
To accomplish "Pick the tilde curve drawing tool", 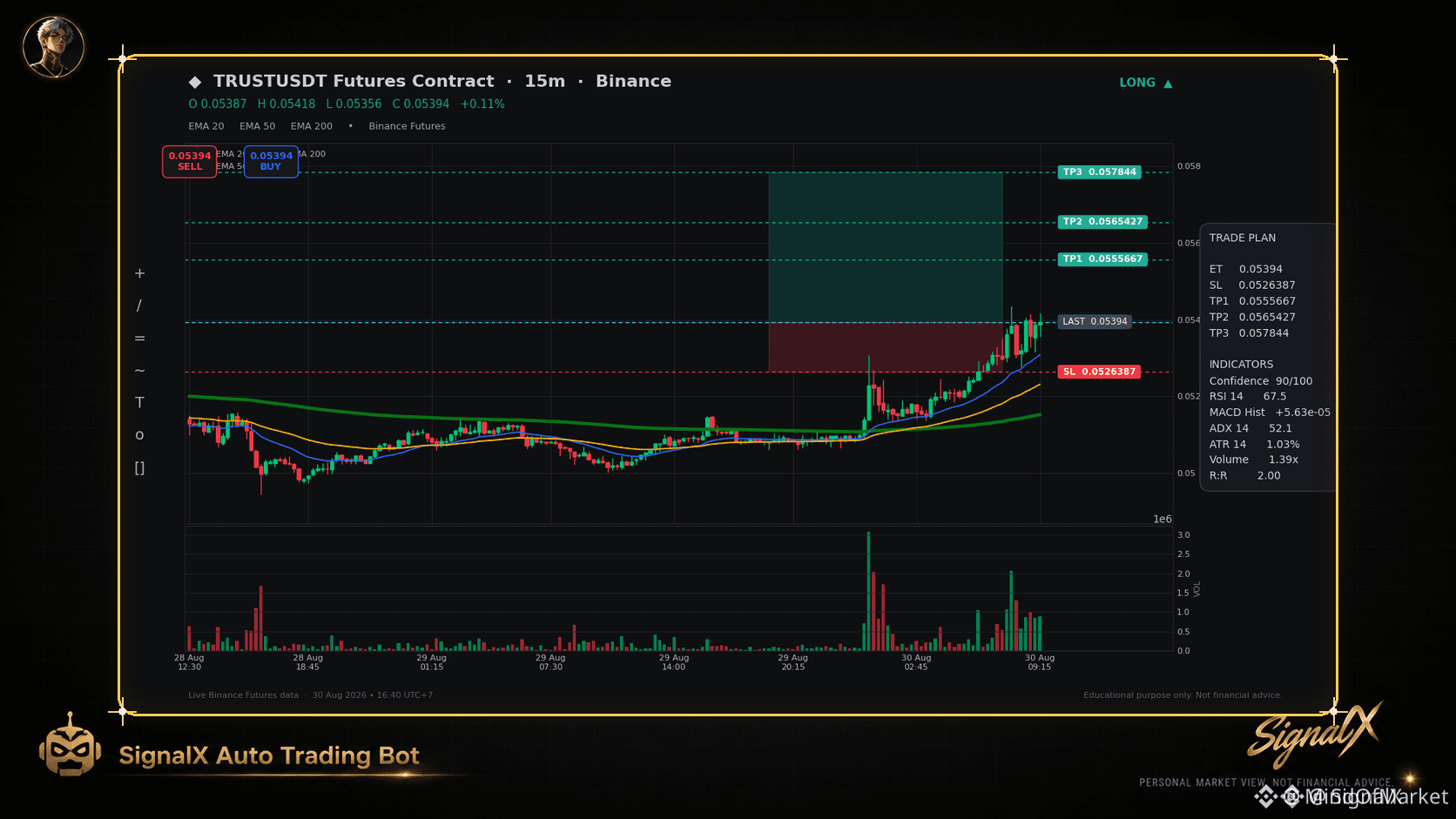I will 139,370.
